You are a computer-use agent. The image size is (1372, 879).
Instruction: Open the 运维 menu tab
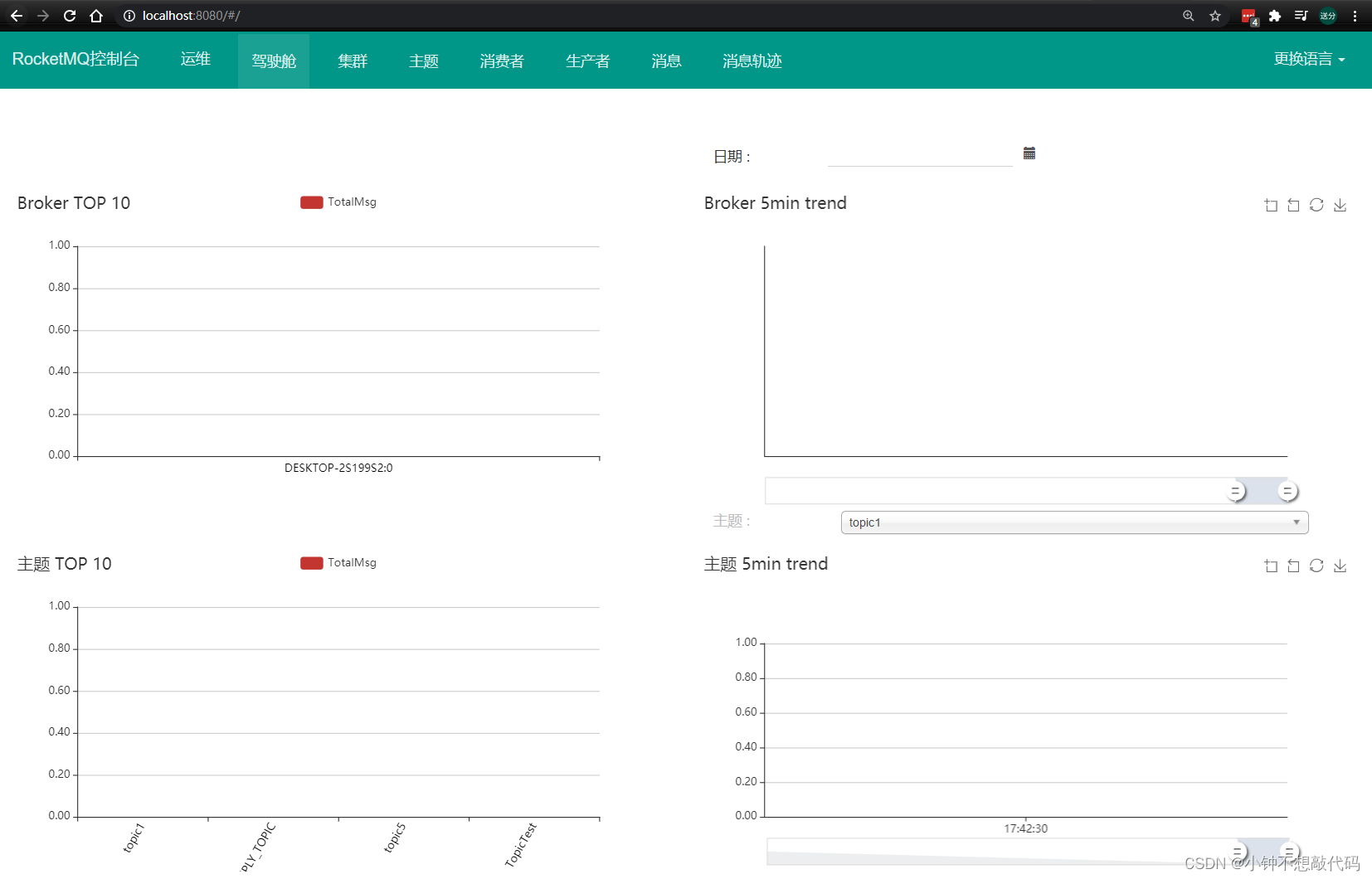[196, 59]
